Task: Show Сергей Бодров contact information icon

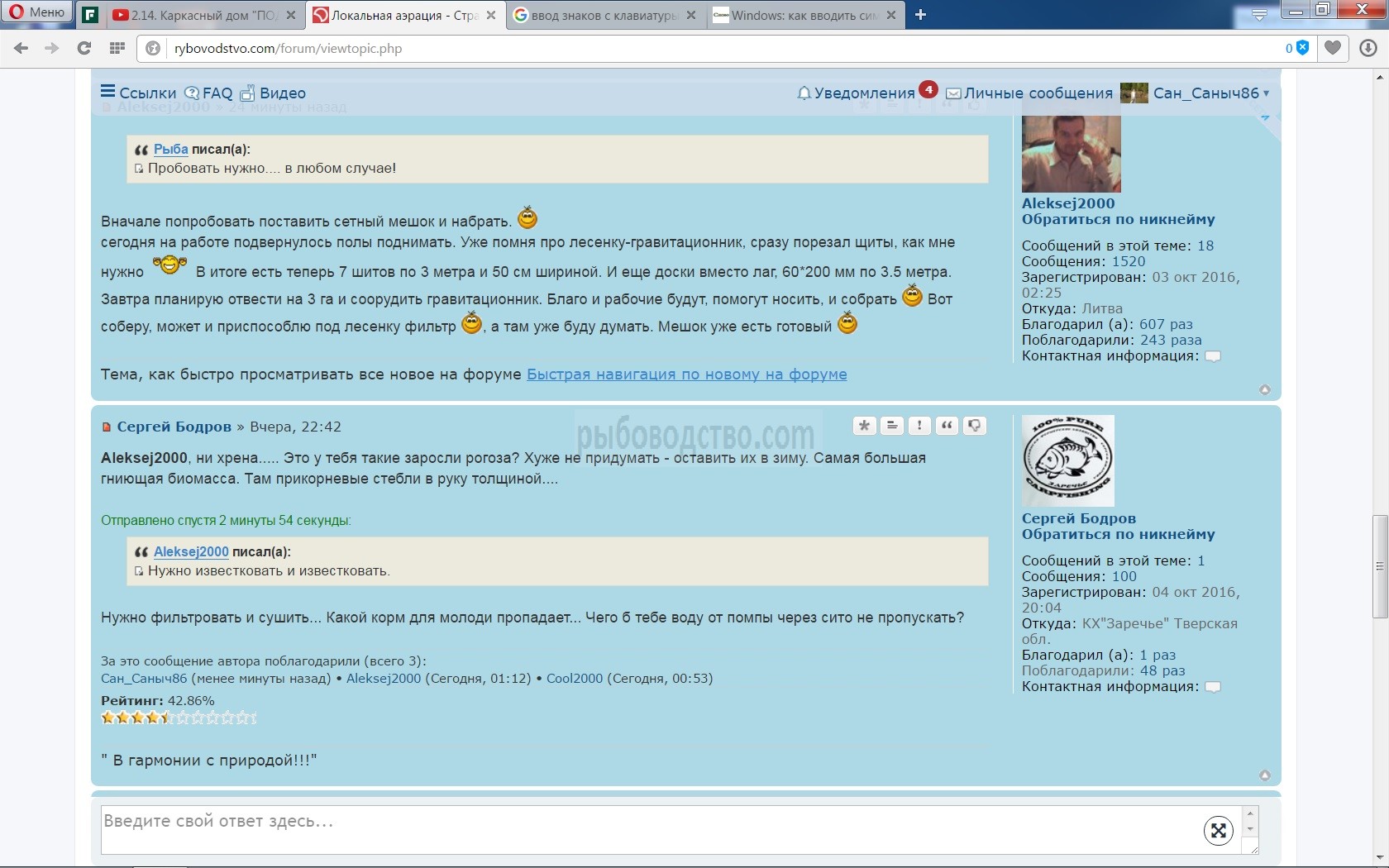Action: tap(1212, 687)
